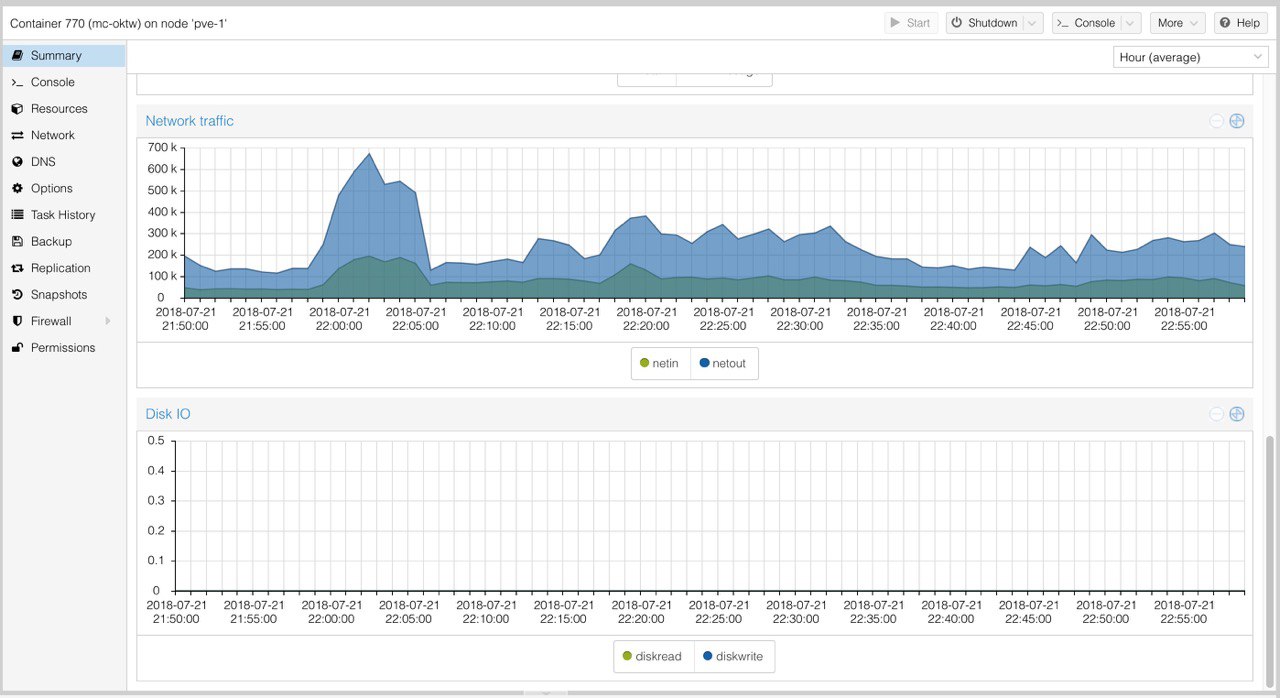
Task: Open the Resources tab
Action: pyautogui.click(x=63, y=109)
